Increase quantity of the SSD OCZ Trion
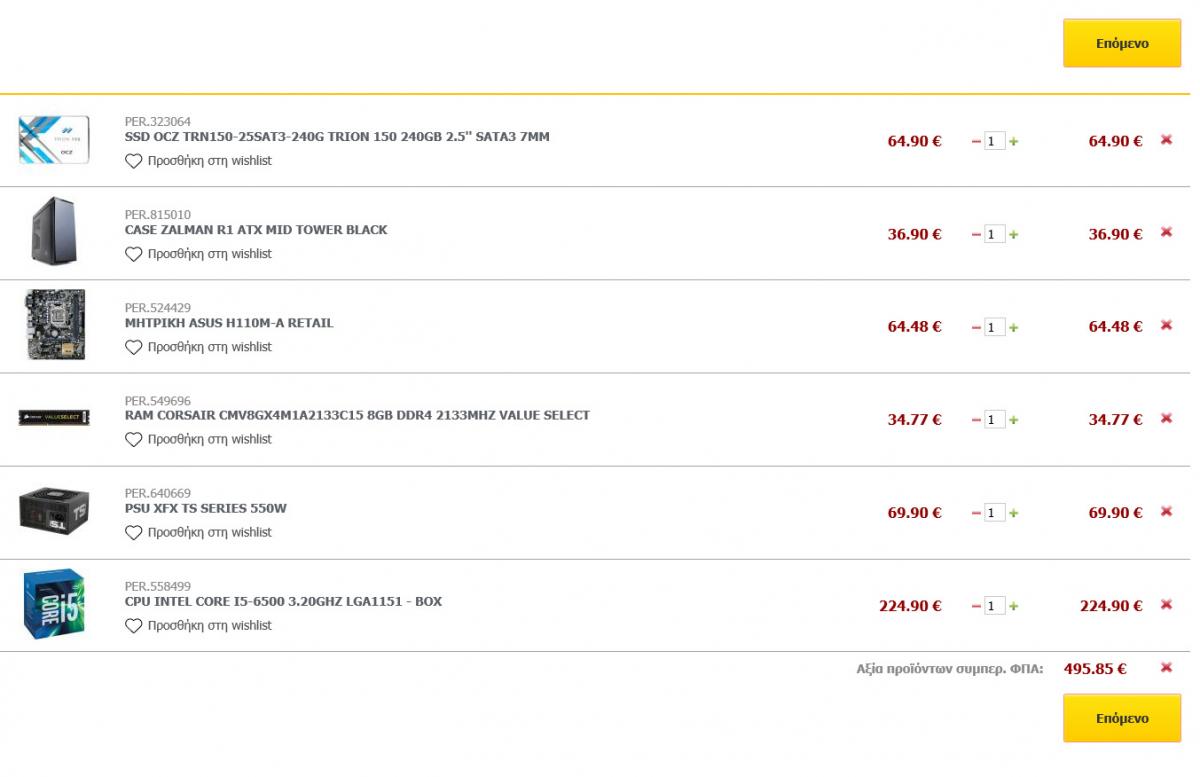The height and width of the screenshot is (777, 1200). (x=1013, y=142)
